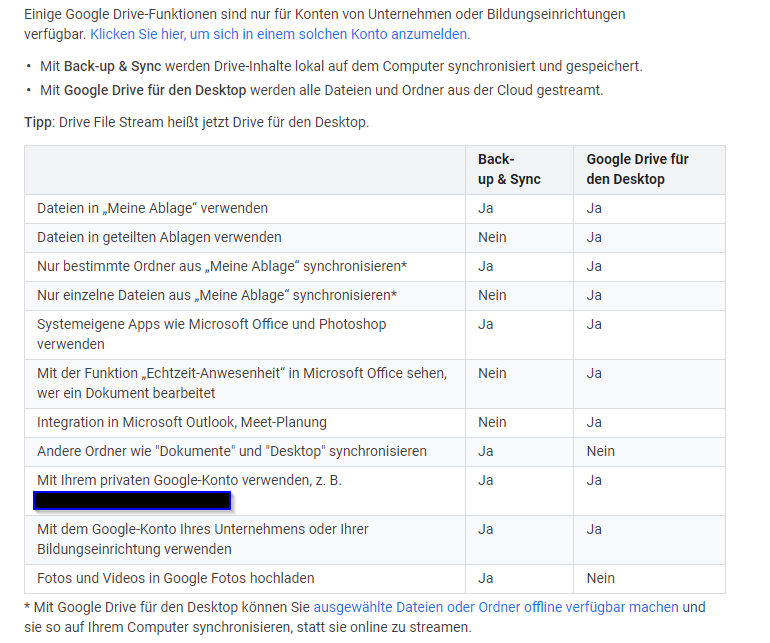Click 'Integration in Microsoft Outlook, Meet-Planung'
Screen dimensions: 770x643
pyautogui.click(x=182, y=422)
